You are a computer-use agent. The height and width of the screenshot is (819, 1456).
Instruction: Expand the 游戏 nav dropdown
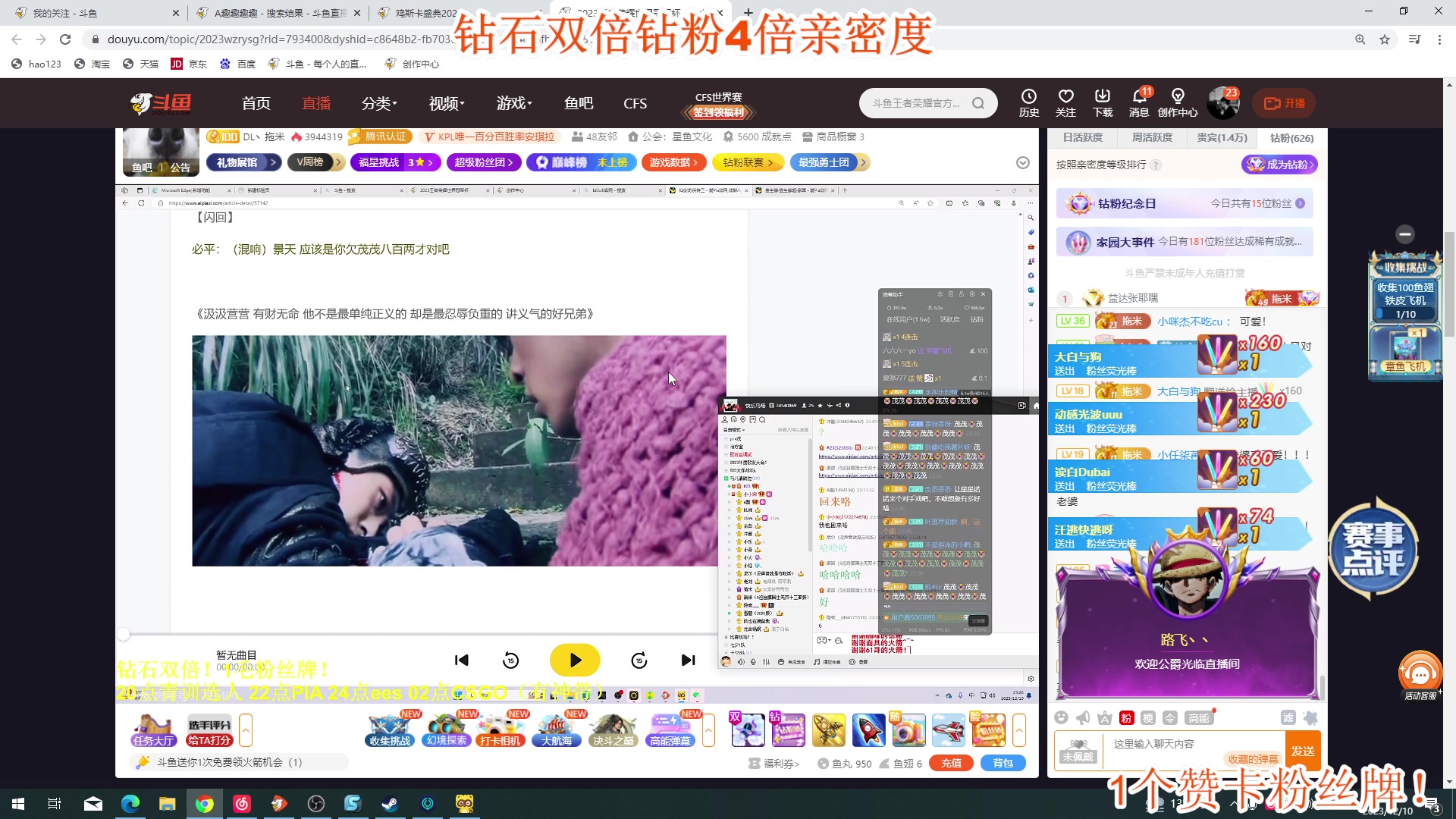[514, 103]
